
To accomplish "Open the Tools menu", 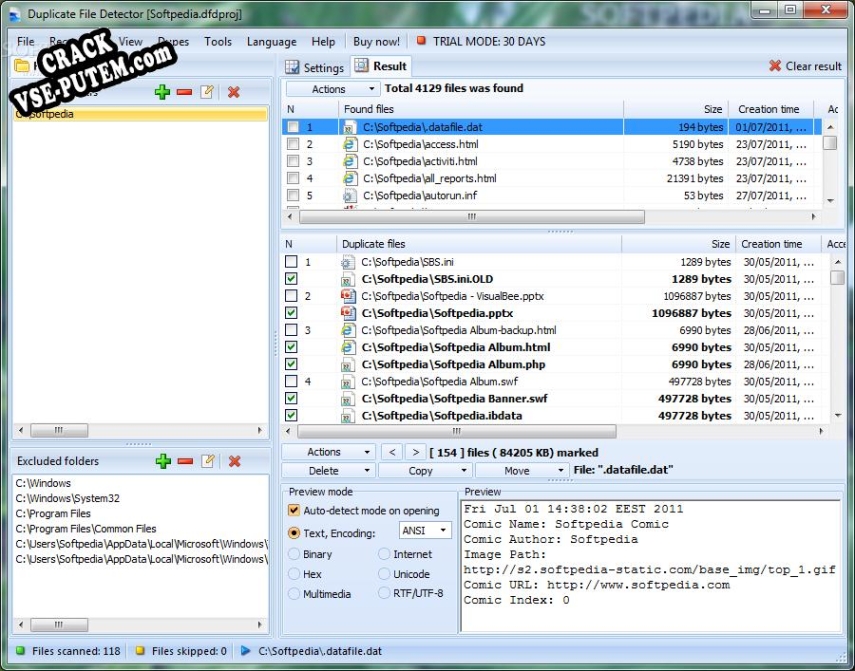I will click(x=218, y=41).
